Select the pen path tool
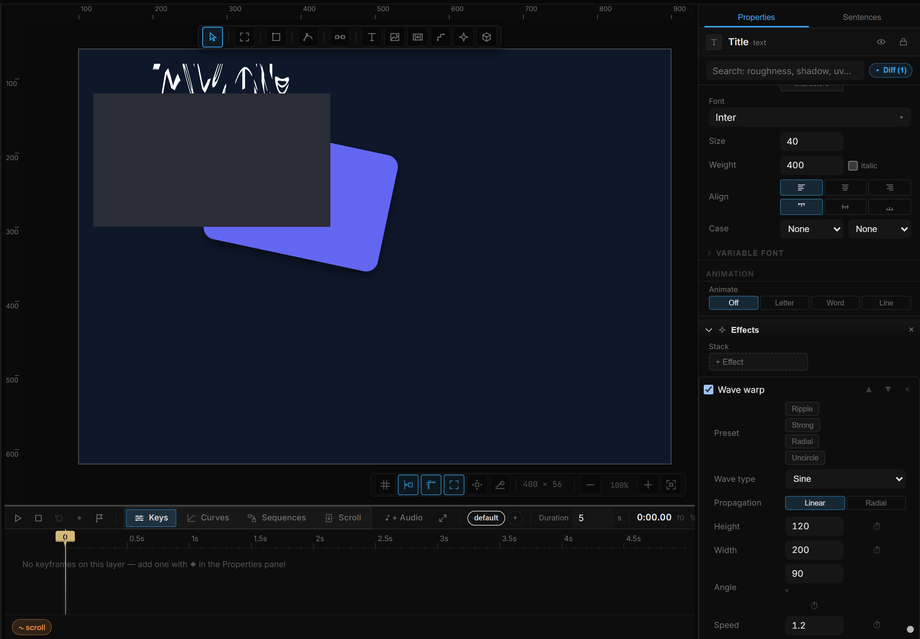This screenshot has width=920, height=639. pos(307,37)
